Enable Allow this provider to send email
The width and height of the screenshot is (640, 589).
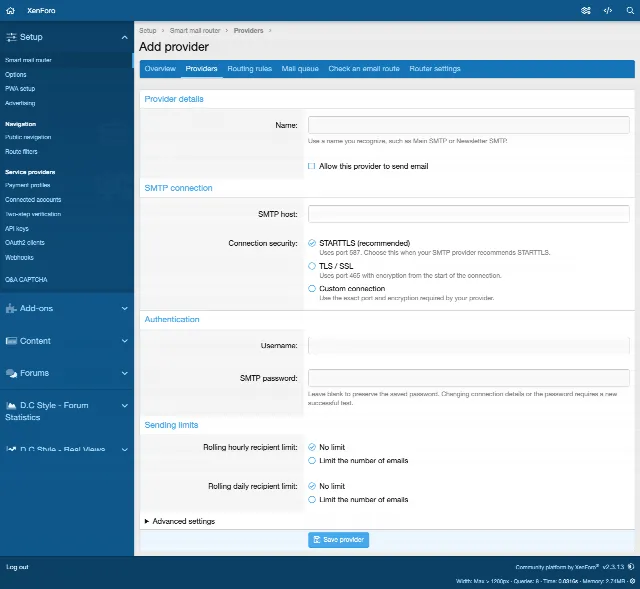point(311,166)
